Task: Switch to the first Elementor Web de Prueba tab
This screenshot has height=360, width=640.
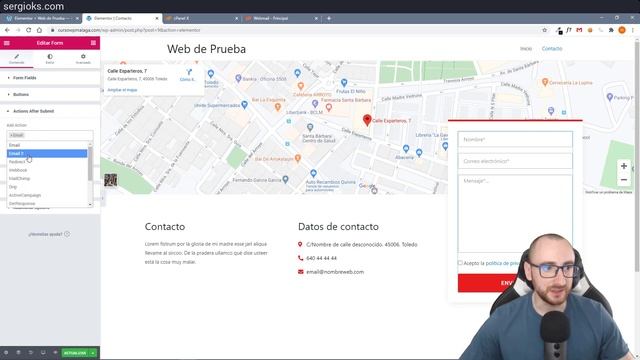Action: click(41, 18)
